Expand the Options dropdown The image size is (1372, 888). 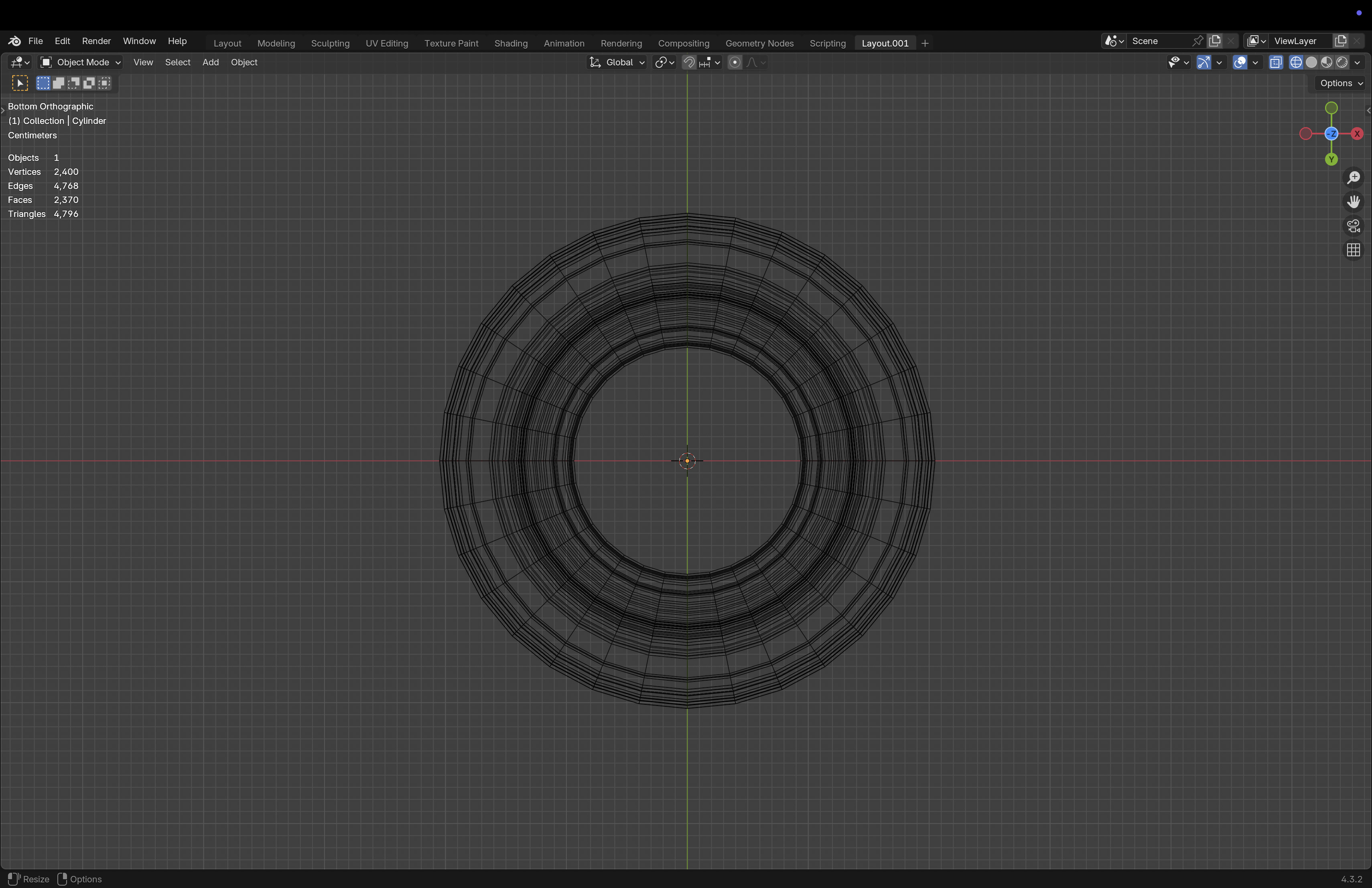[1341, 83]
